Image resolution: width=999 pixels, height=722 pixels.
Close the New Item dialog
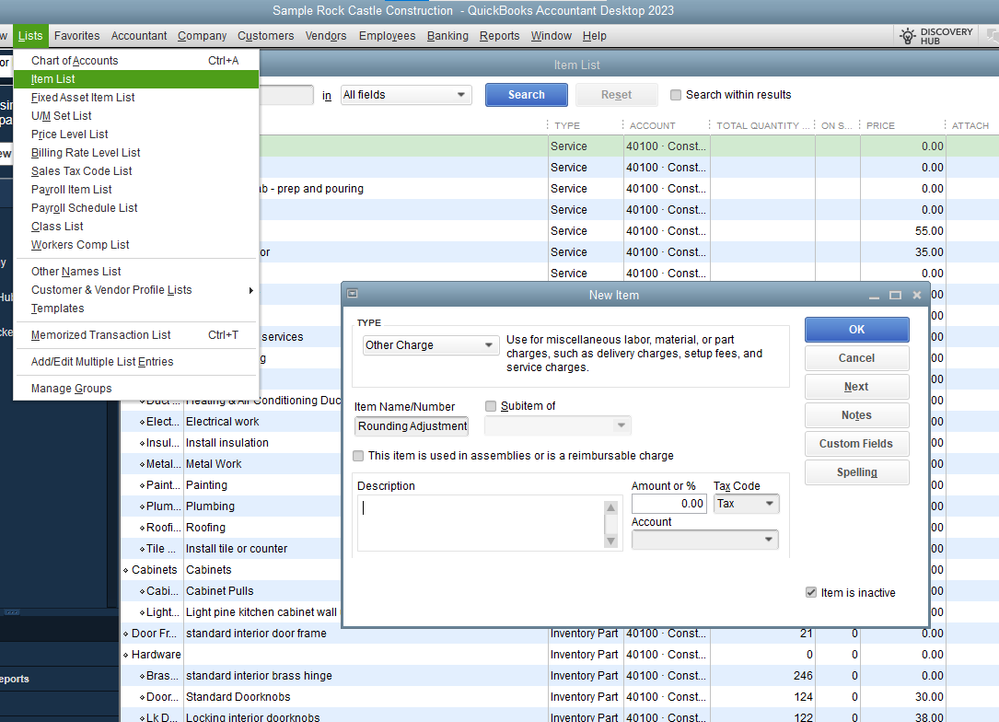tap(917, 295)
